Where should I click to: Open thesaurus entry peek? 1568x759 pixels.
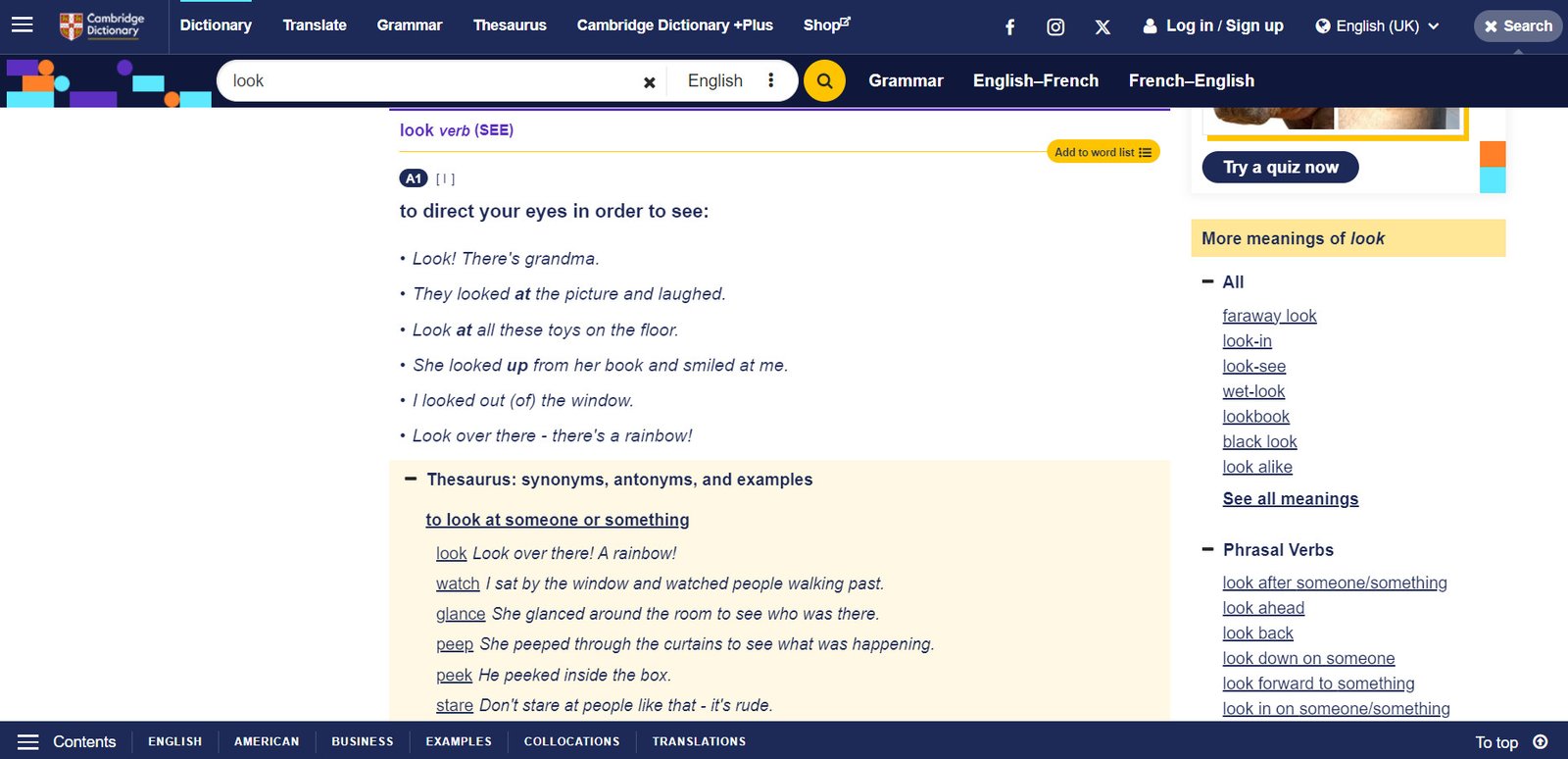click(454, 676)
